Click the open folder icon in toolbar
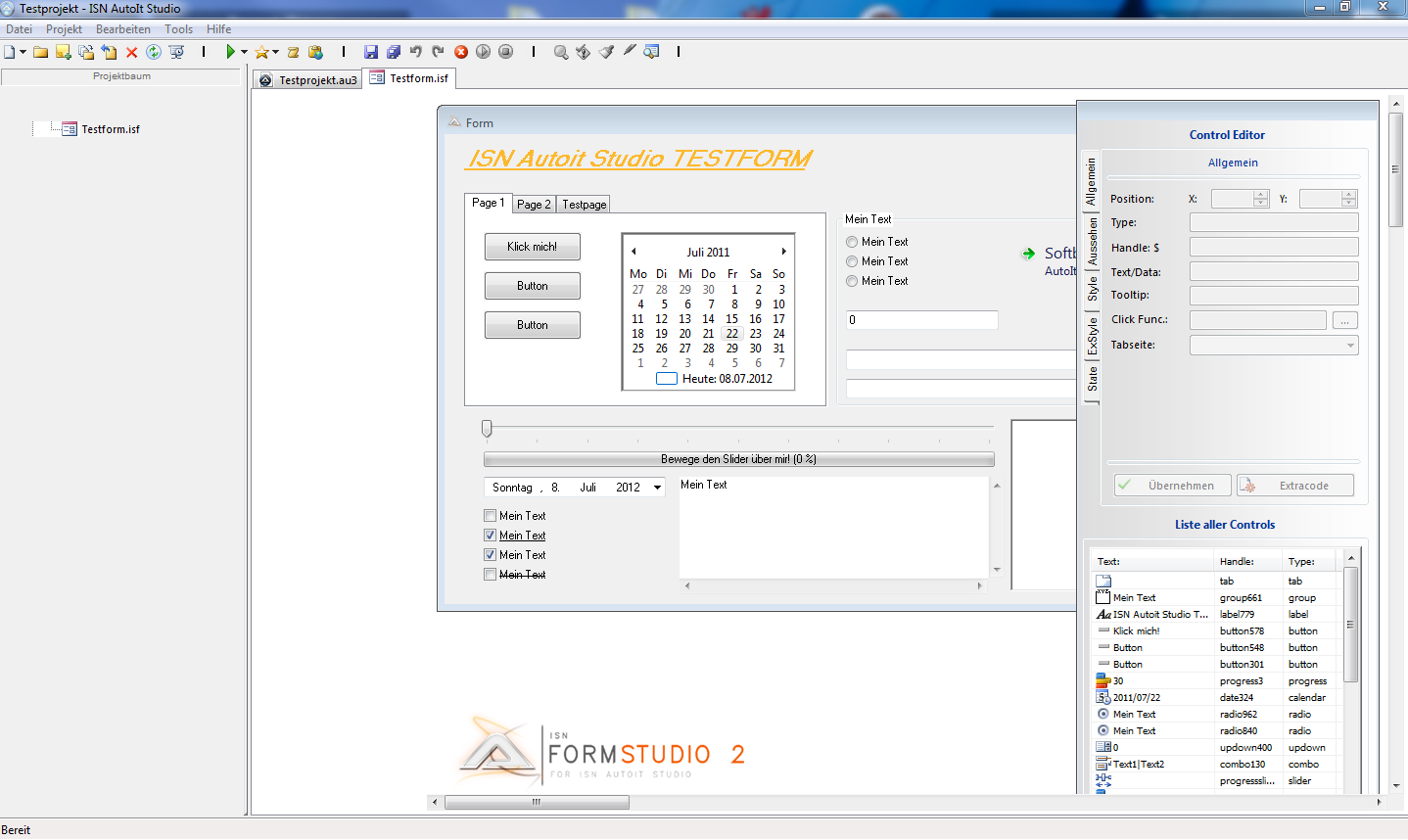Screen dimensions: 1408x840 pyautogui.click(x=40, y=52)
